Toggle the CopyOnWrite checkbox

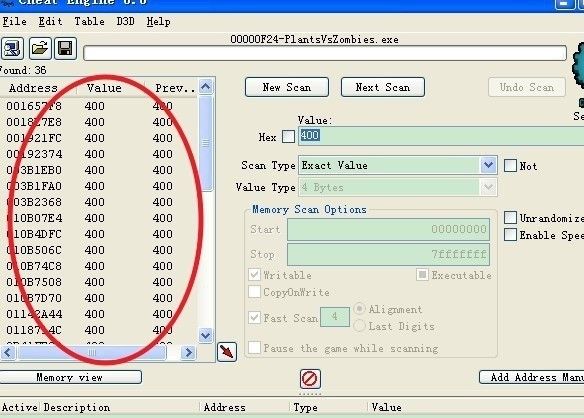(x=254, y=292)
